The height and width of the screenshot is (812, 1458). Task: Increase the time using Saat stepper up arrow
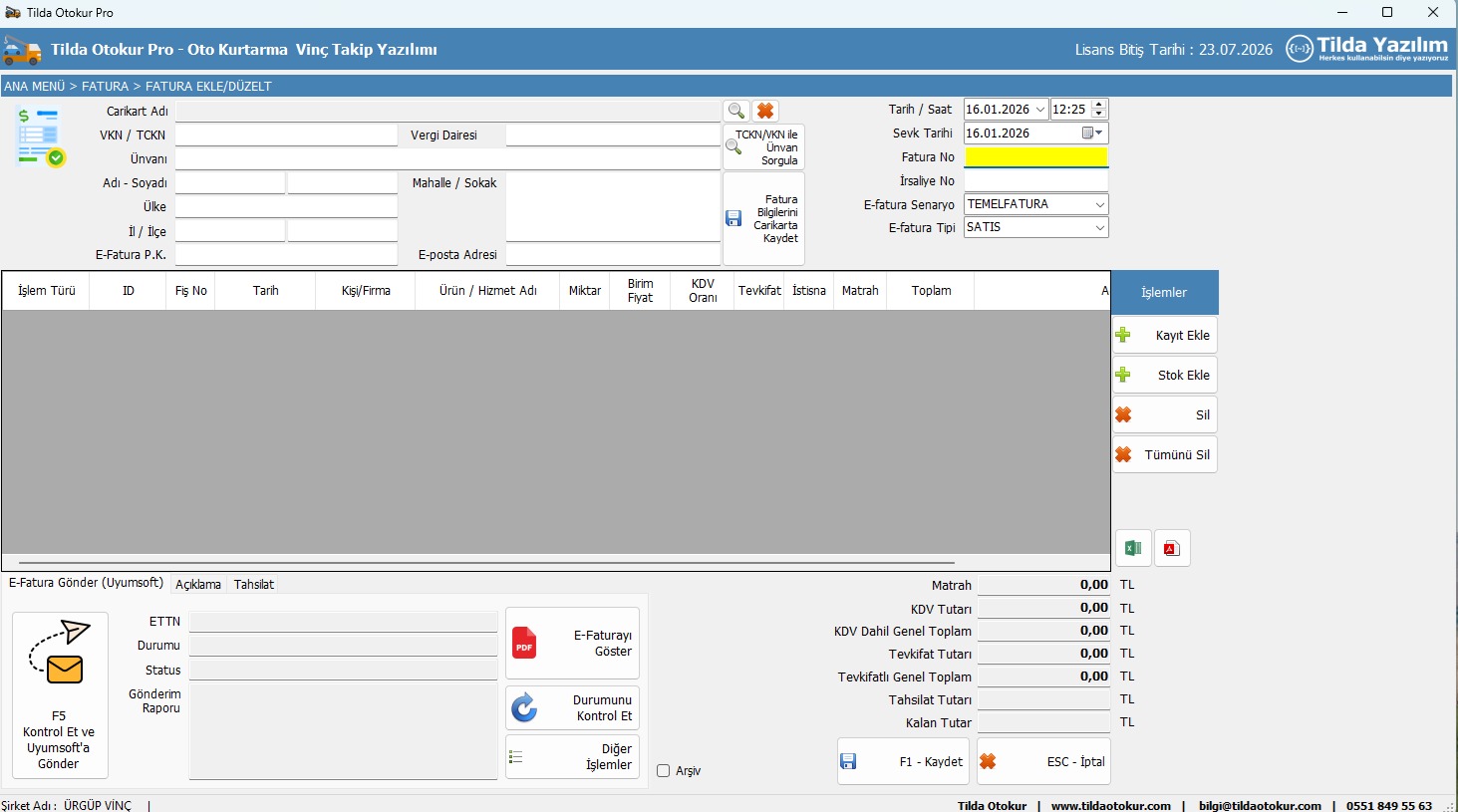click(1099, 105)
